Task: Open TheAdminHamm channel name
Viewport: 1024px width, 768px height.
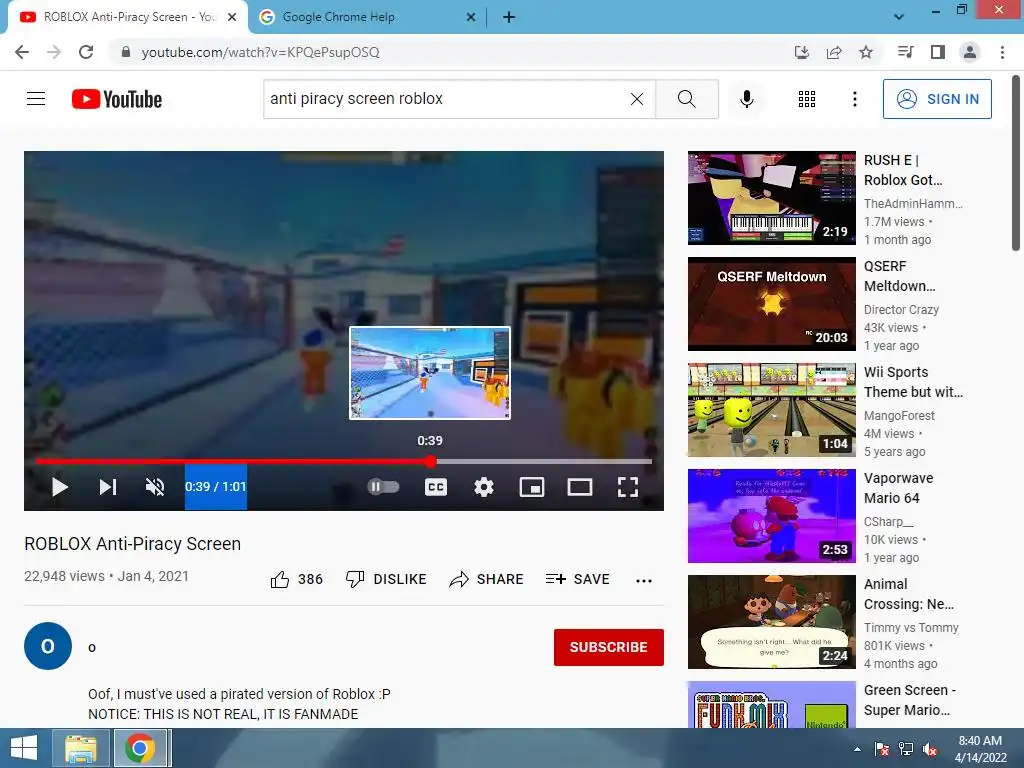Action: (913, 203)
